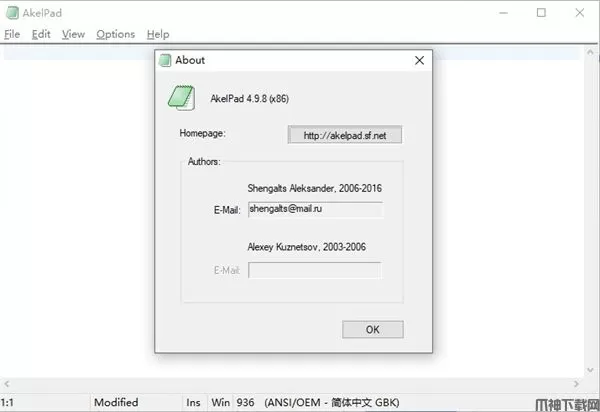This screenshot has height=412, width=600.
Task: Open the Help menu
Action: (158, 34)
